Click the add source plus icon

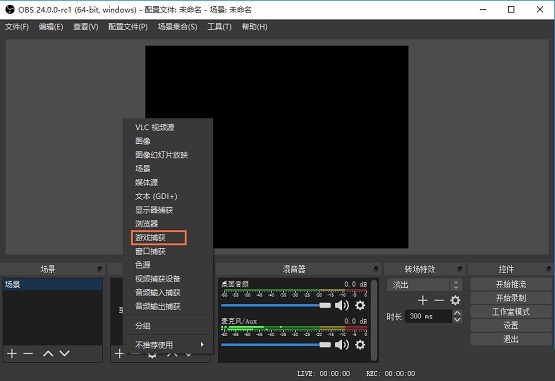[x=119, y=353]
